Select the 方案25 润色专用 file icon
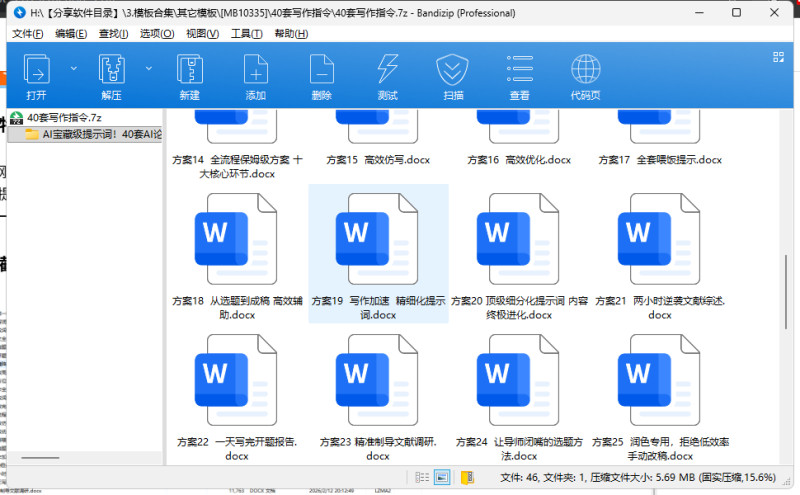This screenshot has width=800, height=495. [659, 380]
